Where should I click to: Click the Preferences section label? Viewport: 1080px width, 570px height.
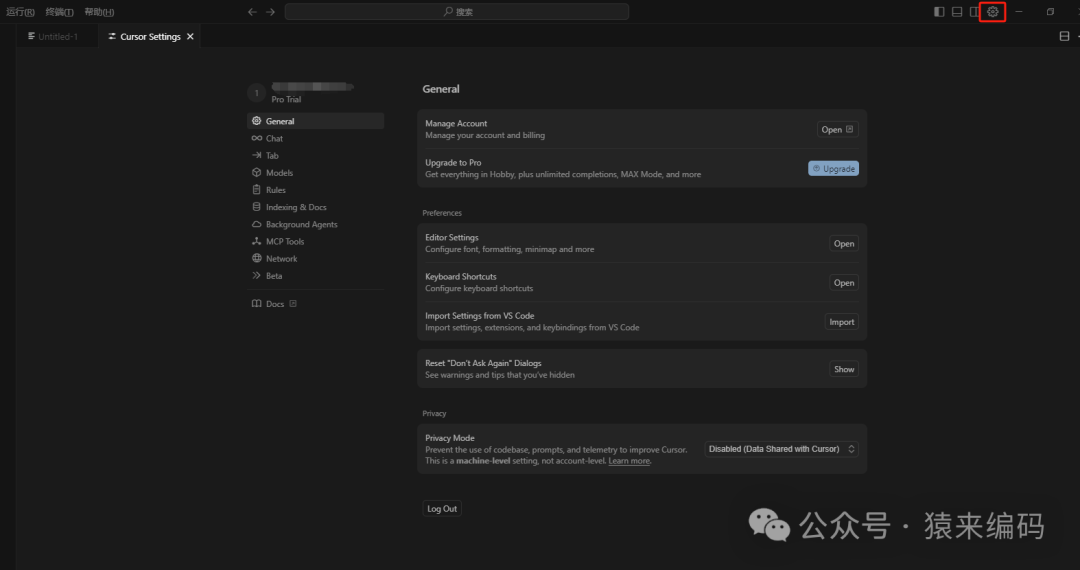coord(442,213)
